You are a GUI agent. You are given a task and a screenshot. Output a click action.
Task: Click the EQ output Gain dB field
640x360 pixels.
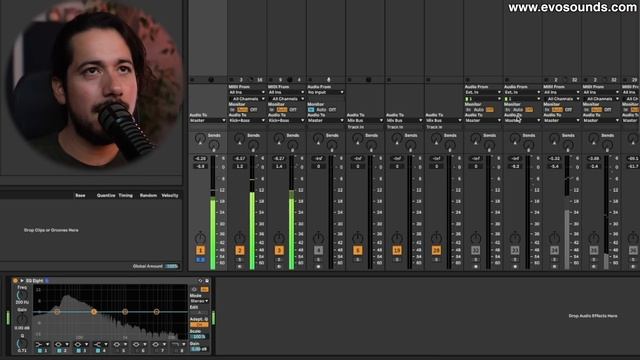coord(199,349)
